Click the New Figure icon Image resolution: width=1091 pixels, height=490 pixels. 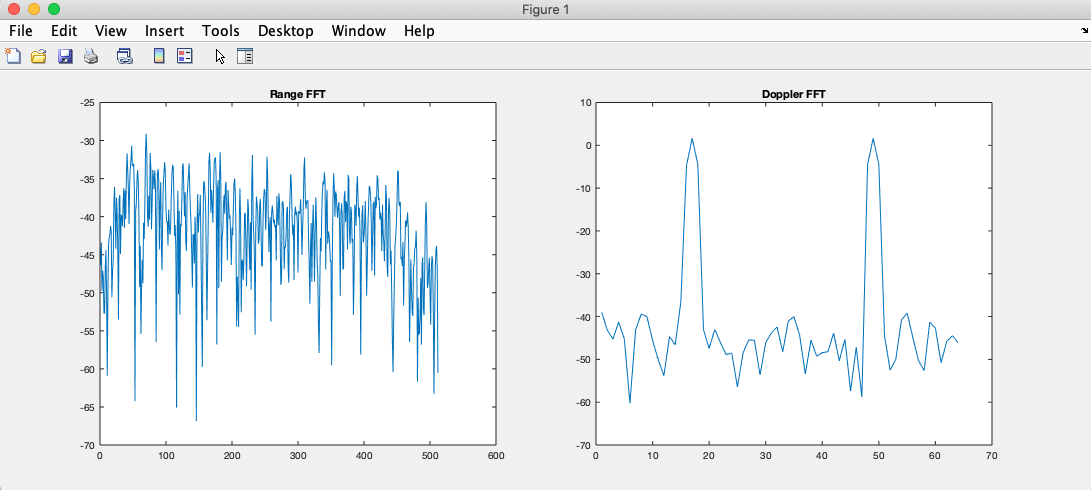pos(13,56)
